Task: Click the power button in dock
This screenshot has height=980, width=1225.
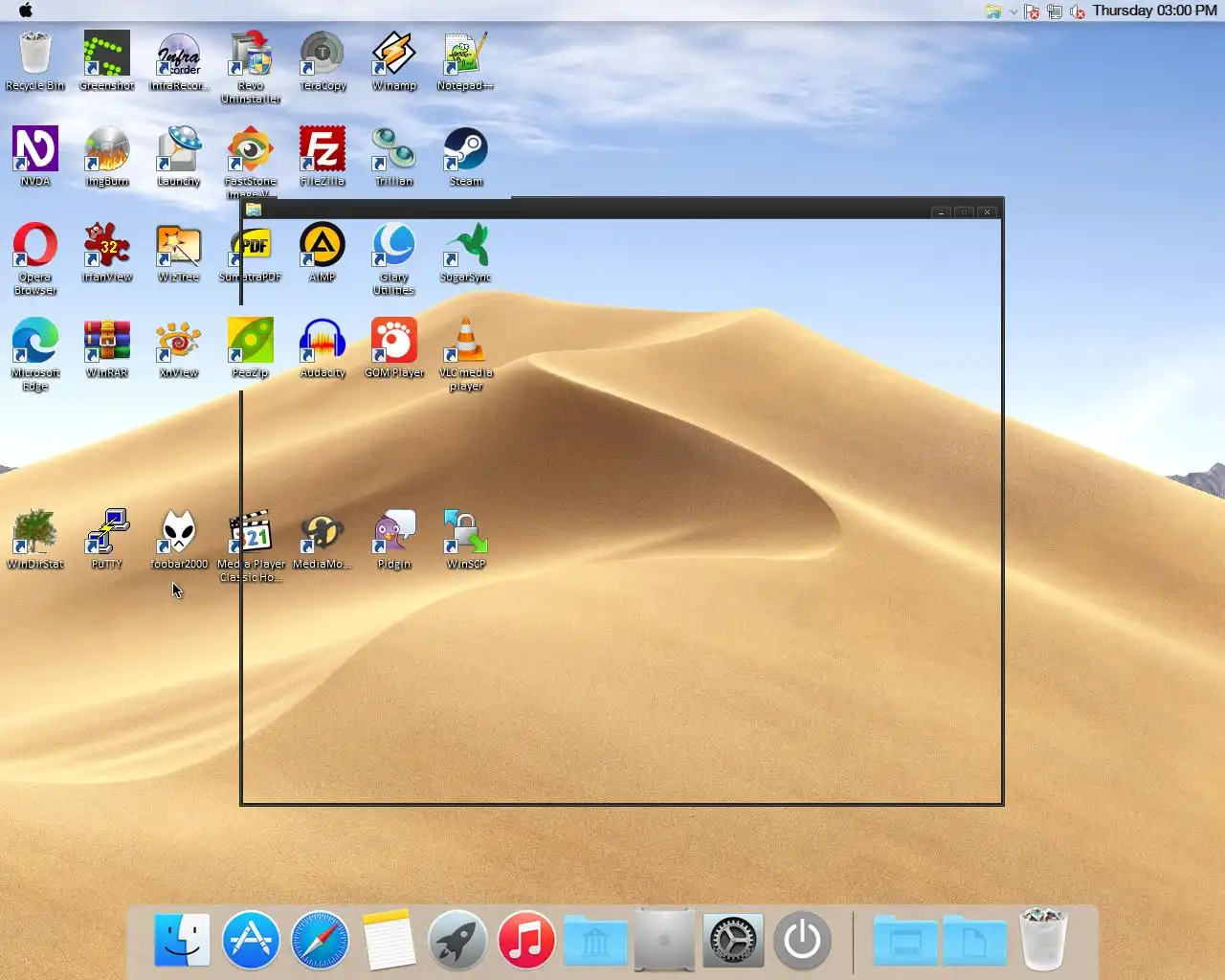Action: point(802,940)
